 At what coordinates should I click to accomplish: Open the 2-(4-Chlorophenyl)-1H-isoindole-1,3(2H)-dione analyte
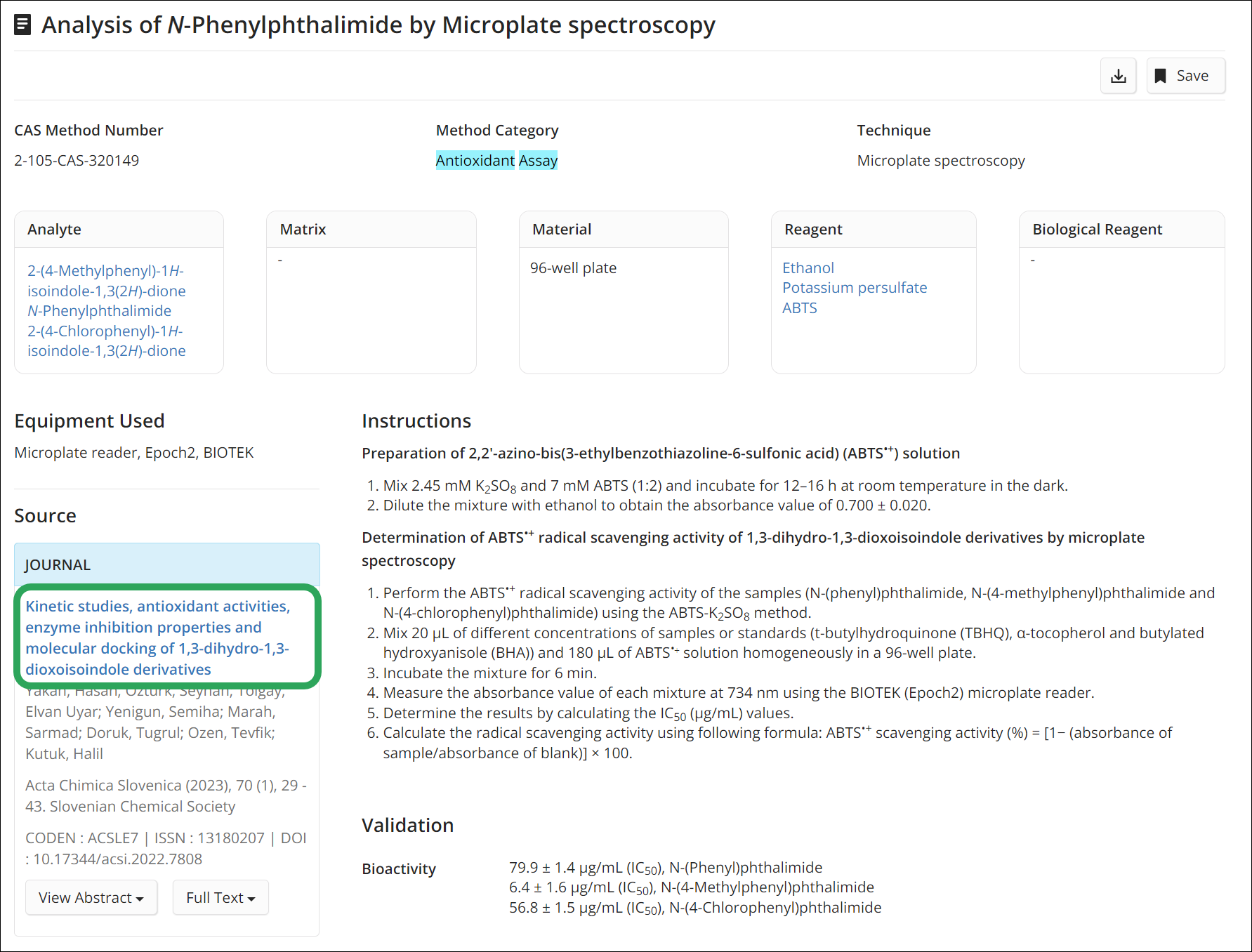click(107, 341)
